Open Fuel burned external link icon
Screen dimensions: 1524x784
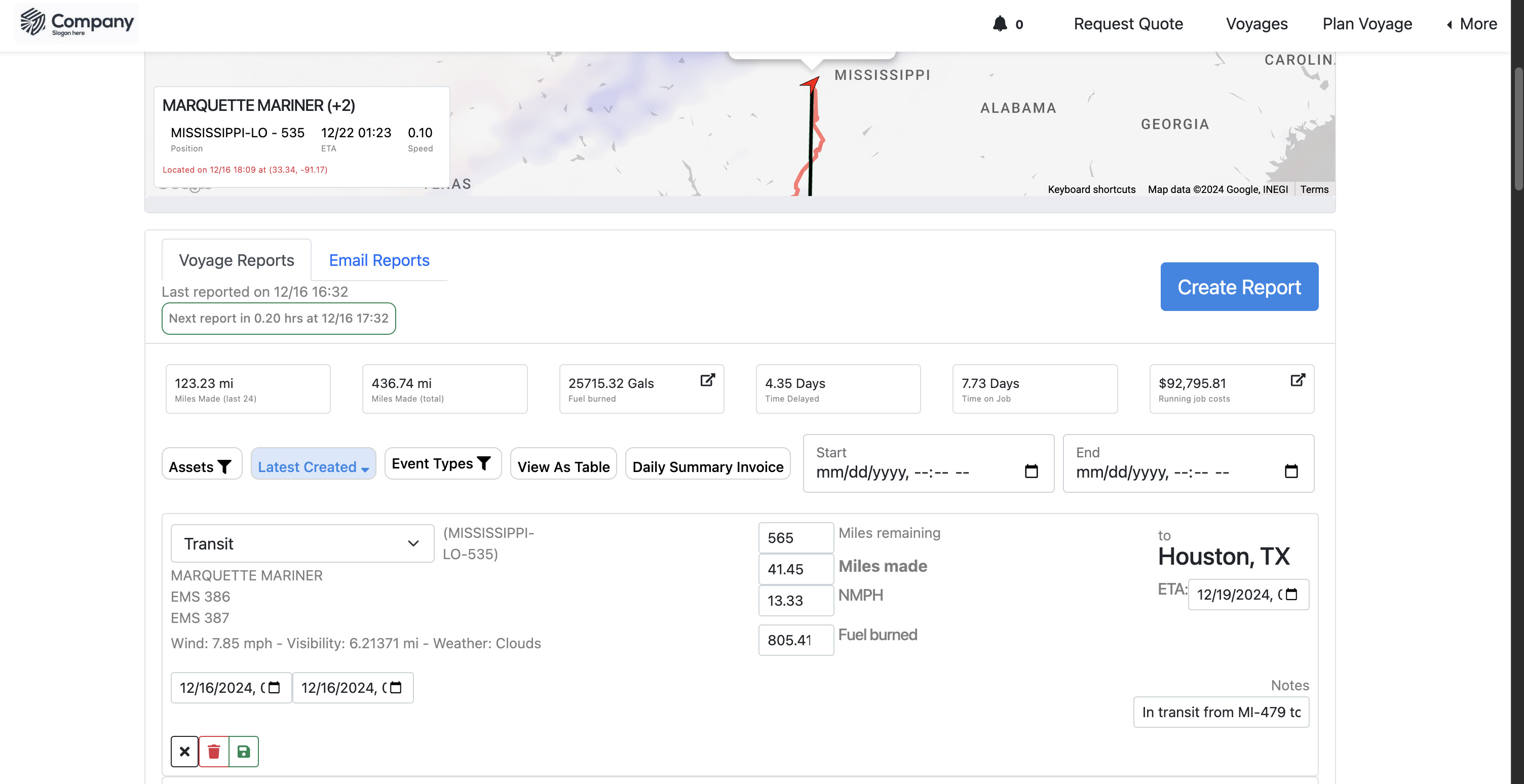tap(708, 380)
